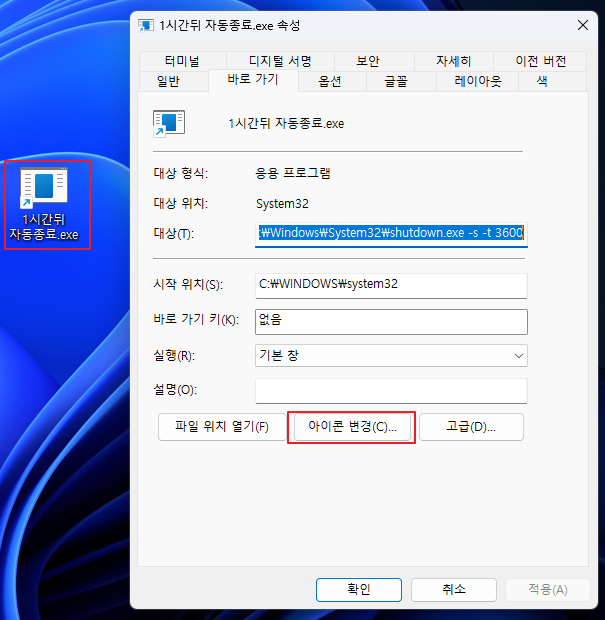Screen dimensions: 605x620
Task: Close the 속성 dialog with the X button
Action: pyautogui.click(x=582, y=25)
